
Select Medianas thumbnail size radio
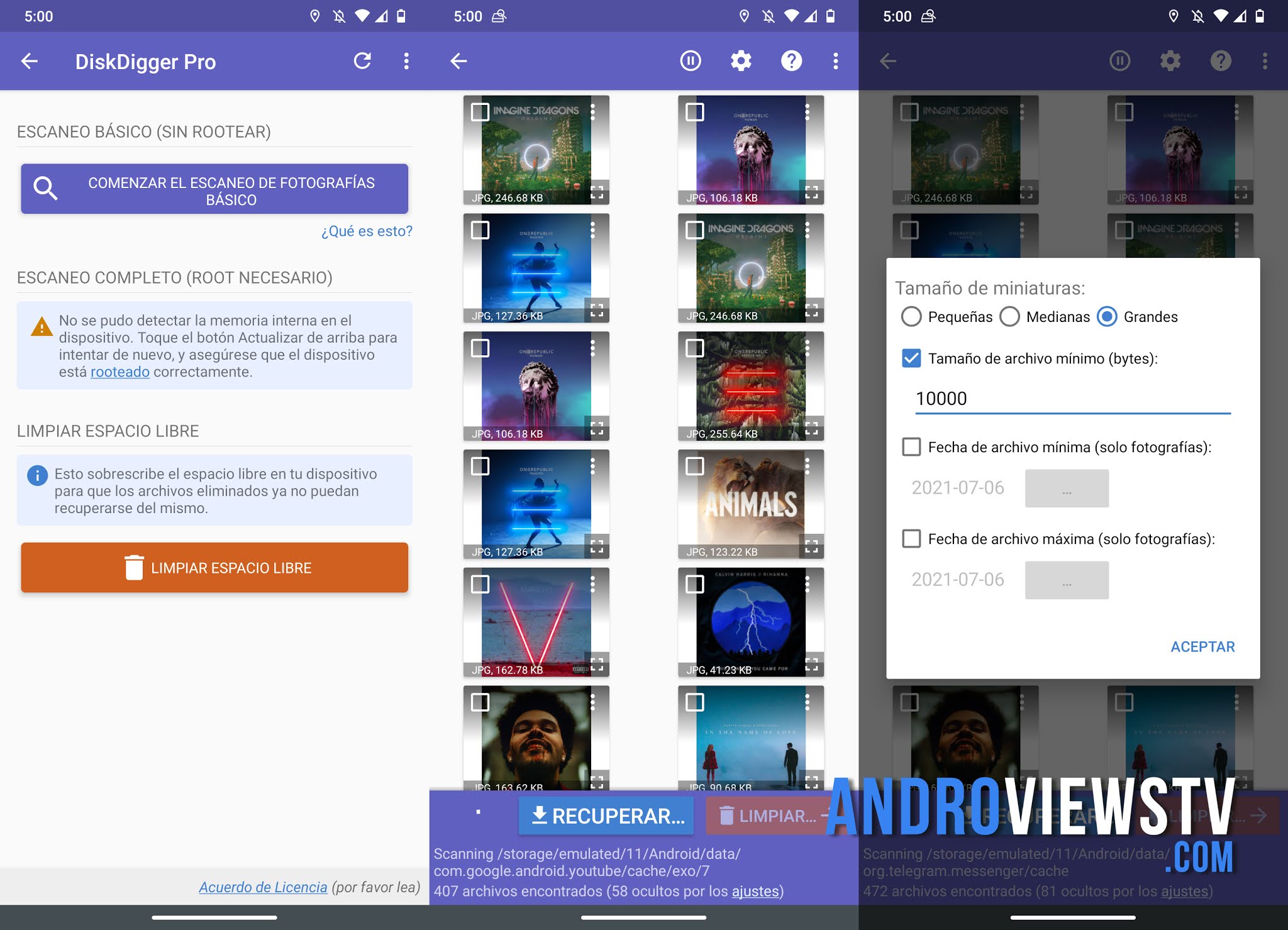1009,316
